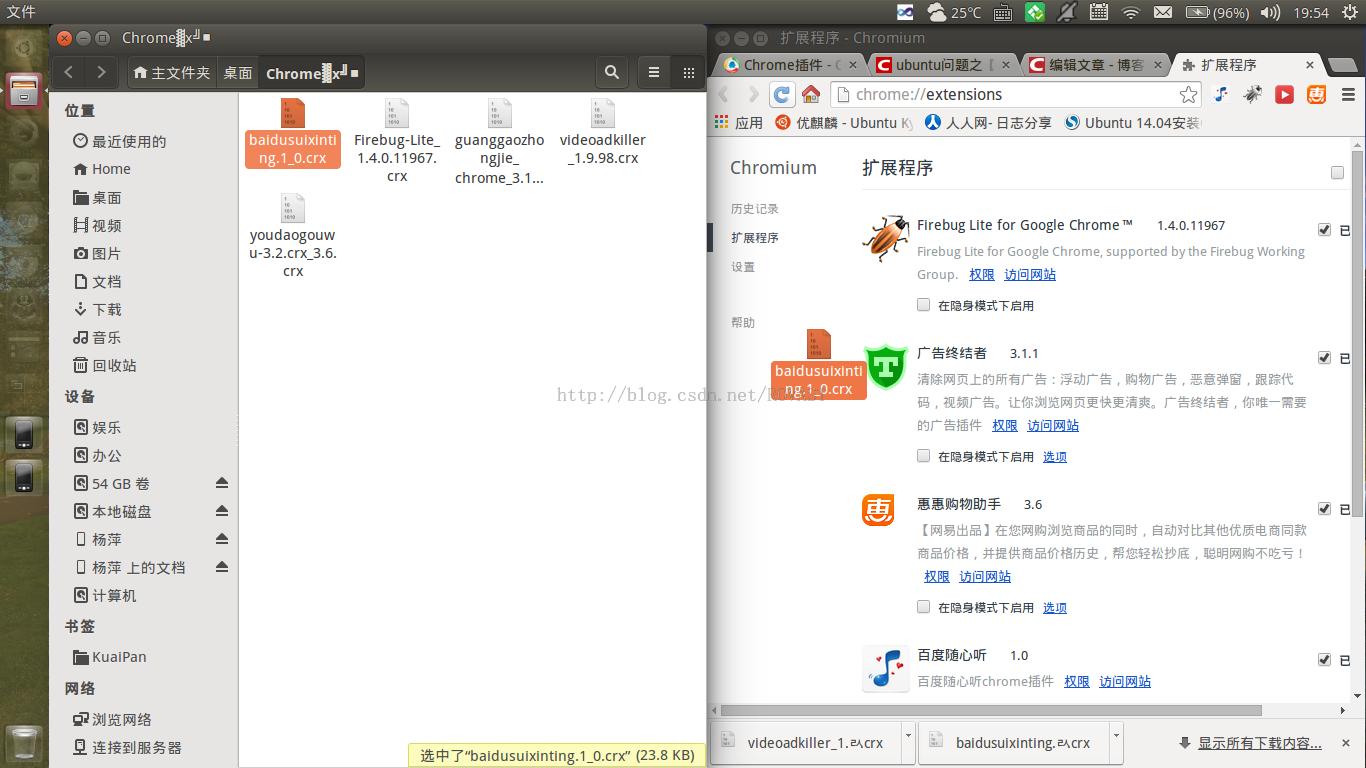Disable the 惠惠购物助手 extension checkbox

coord(1324,509)
